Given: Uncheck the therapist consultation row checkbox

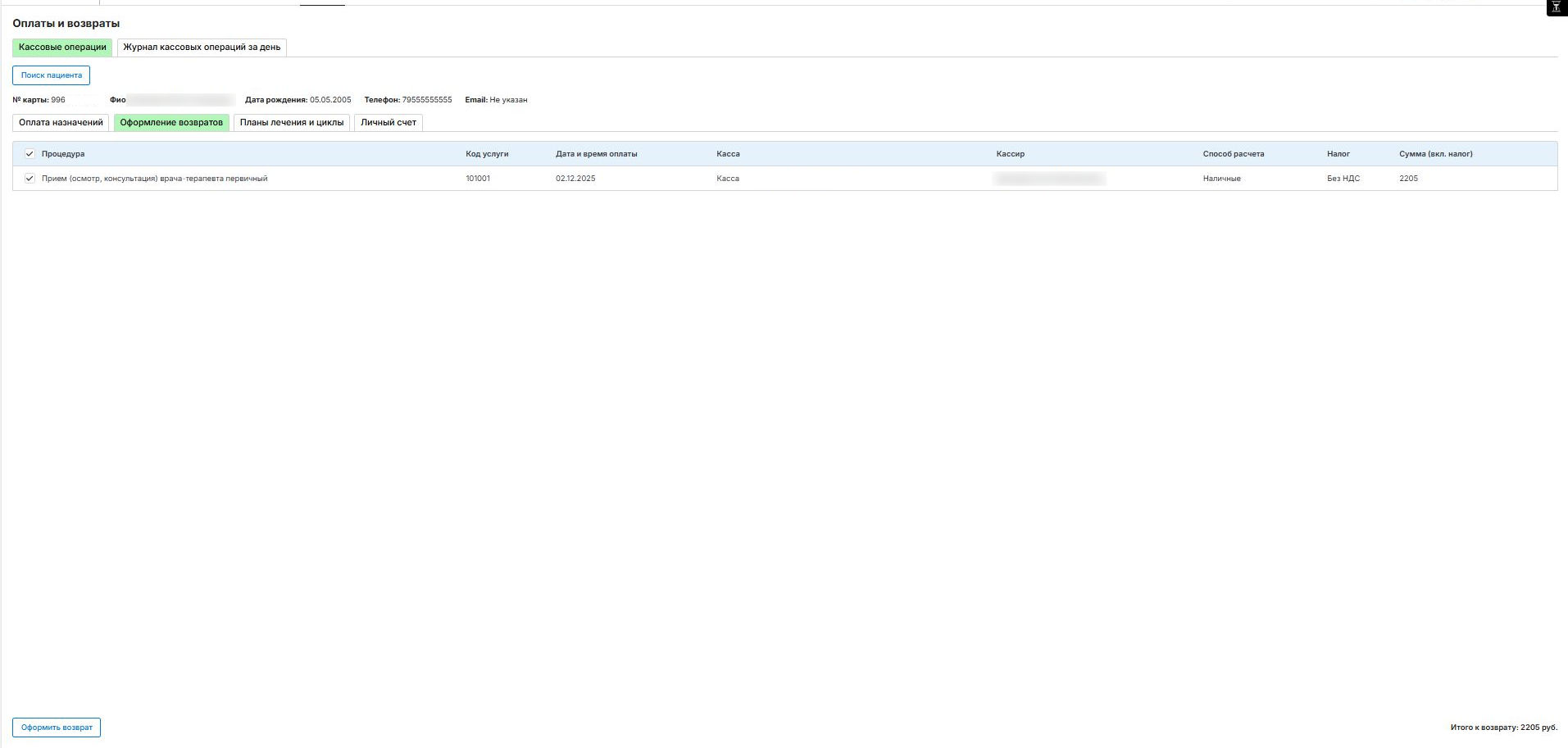Looking at the screenshot, I should [x=30, y=179].
